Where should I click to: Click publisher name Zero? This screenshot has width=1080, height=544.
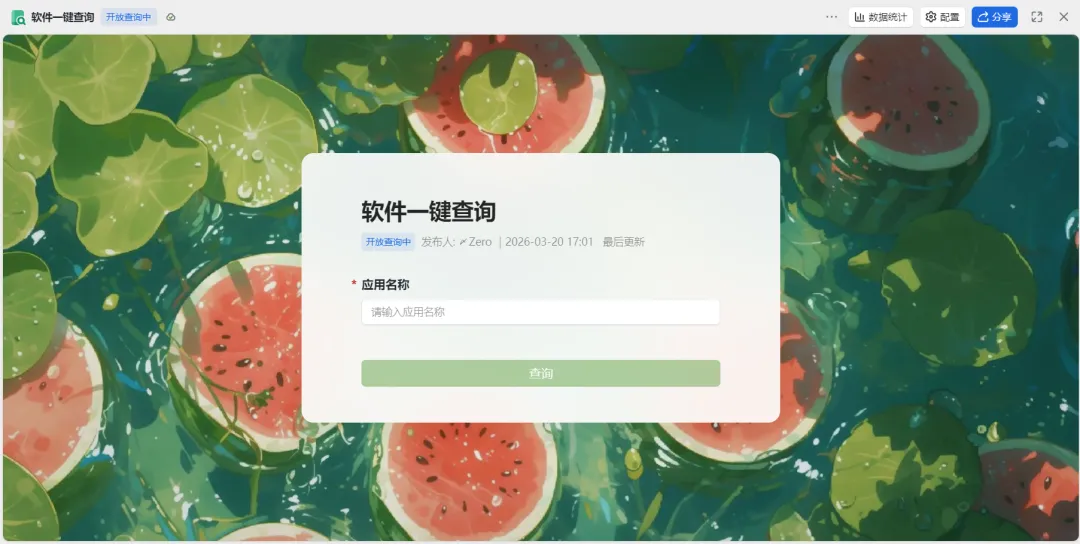480,242
